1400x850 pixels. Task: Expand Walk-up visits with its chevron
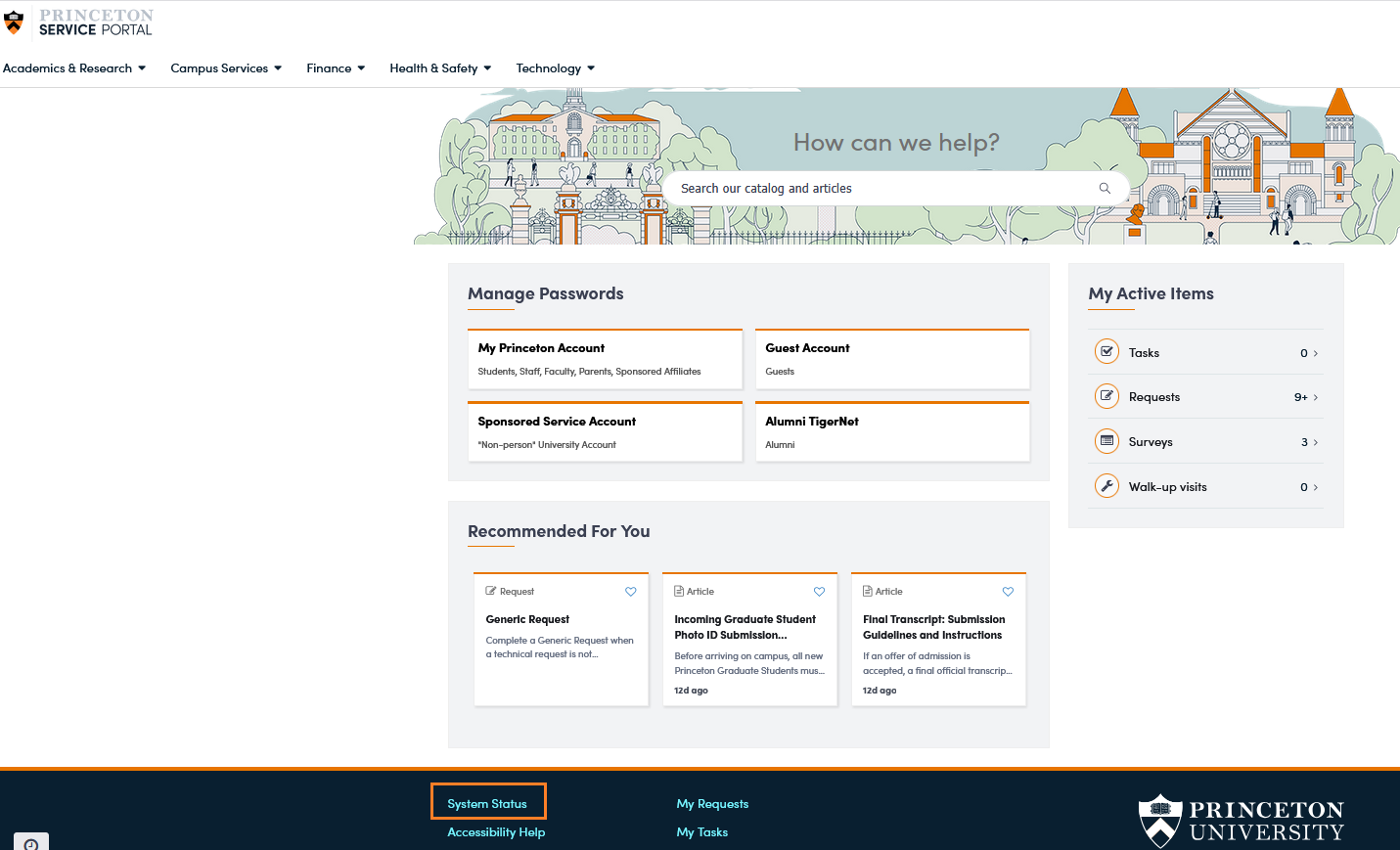[1316, 487]
